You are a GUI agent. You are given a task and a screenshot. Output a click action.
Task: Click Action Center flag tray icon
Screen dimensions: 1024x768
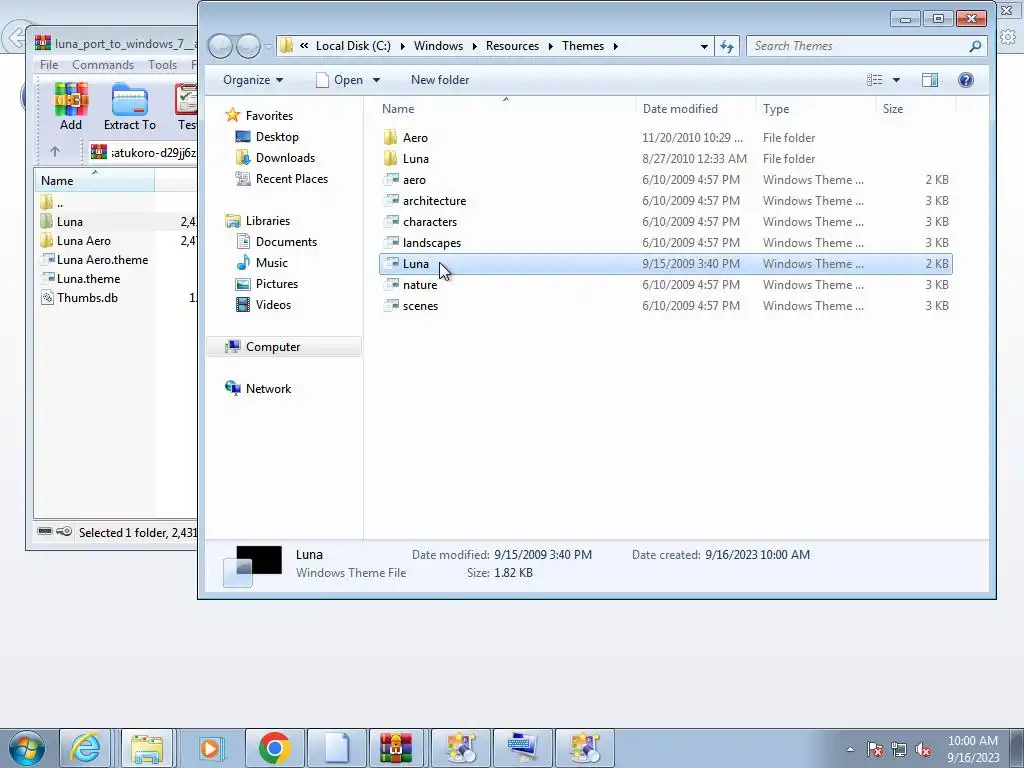[874, 750]
